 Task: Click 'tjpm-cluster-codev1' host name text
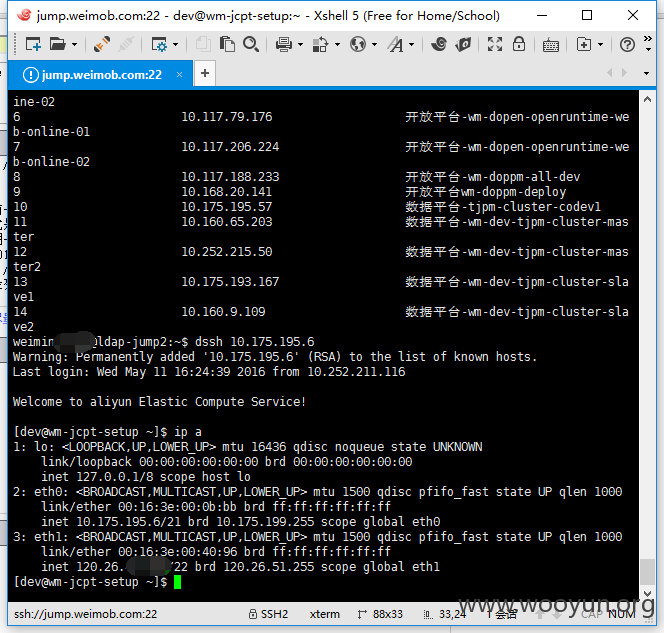534,207
